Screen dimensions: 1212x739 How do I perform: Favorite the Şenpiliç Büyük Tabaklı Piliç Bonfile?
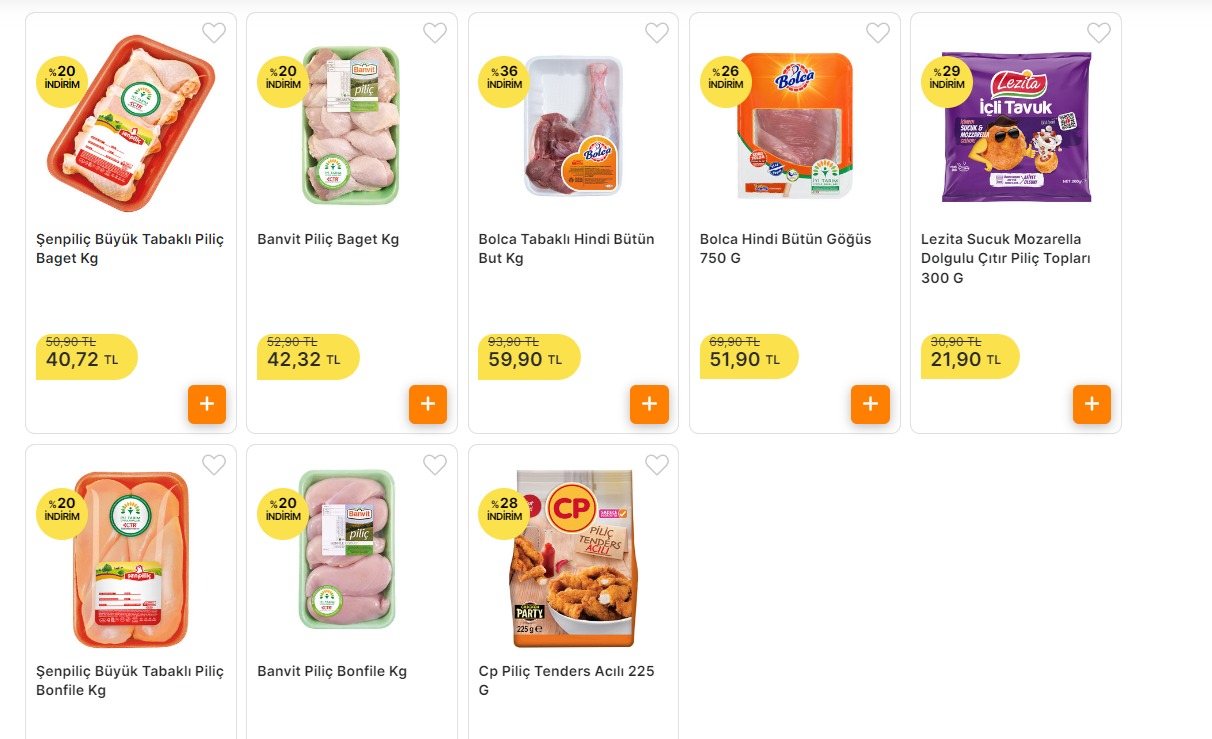pos(213,465)
